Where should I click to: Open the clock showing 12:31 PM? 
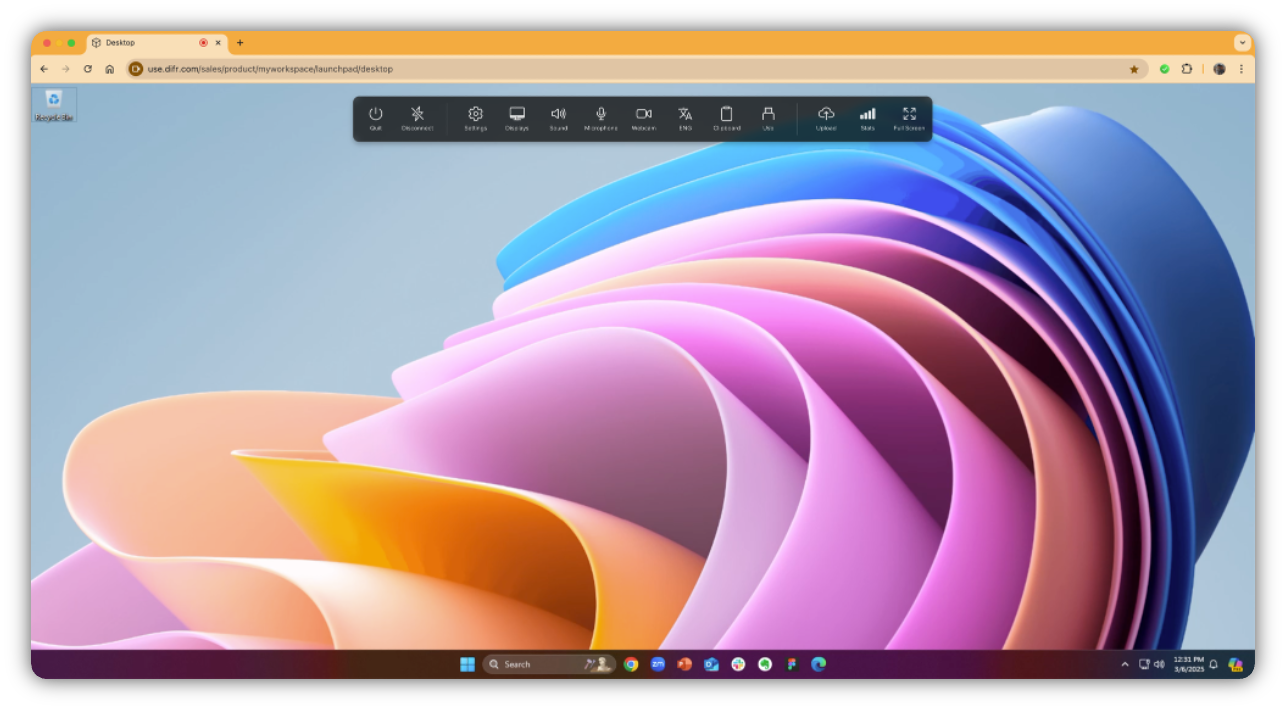coord(1188,664)
